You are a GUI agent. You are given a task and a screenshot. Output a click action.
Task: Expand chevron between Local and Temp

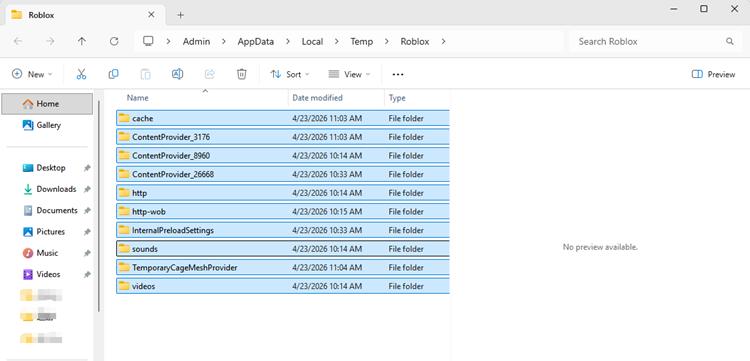pyautogui.click(x=337, y=42)
